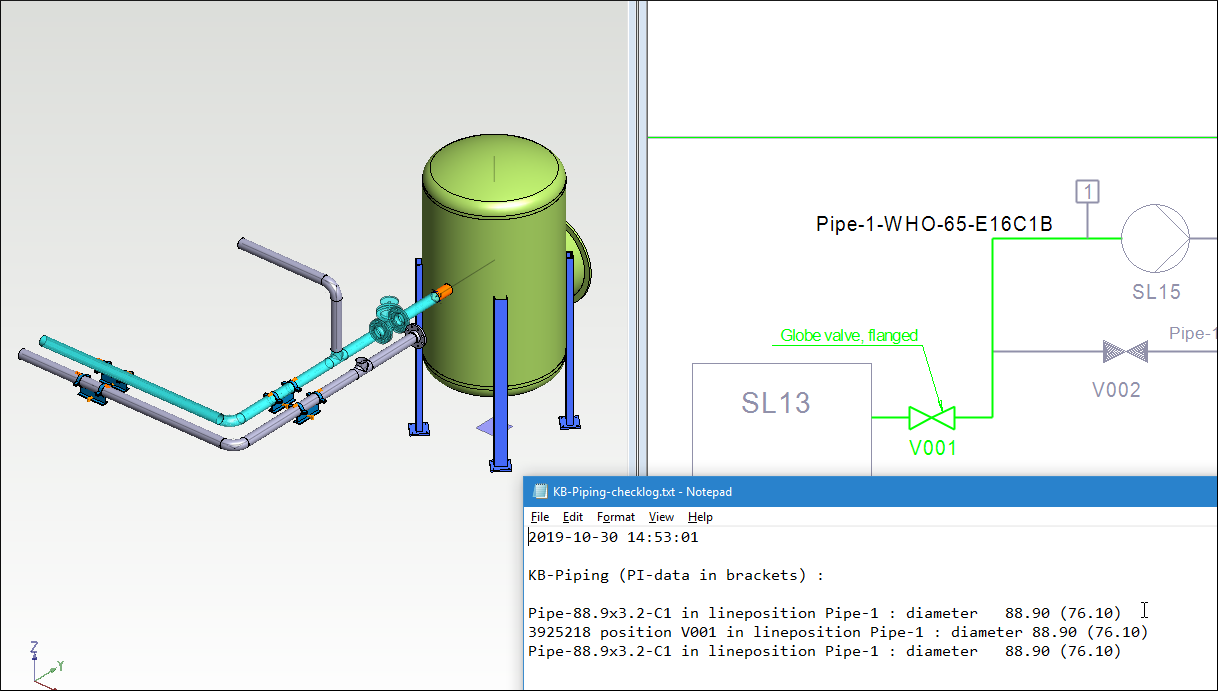The width and height of the screenshot is (1218, 691).
Task: Open the View menu in Notepad
Action: click(x=661, y=517)
